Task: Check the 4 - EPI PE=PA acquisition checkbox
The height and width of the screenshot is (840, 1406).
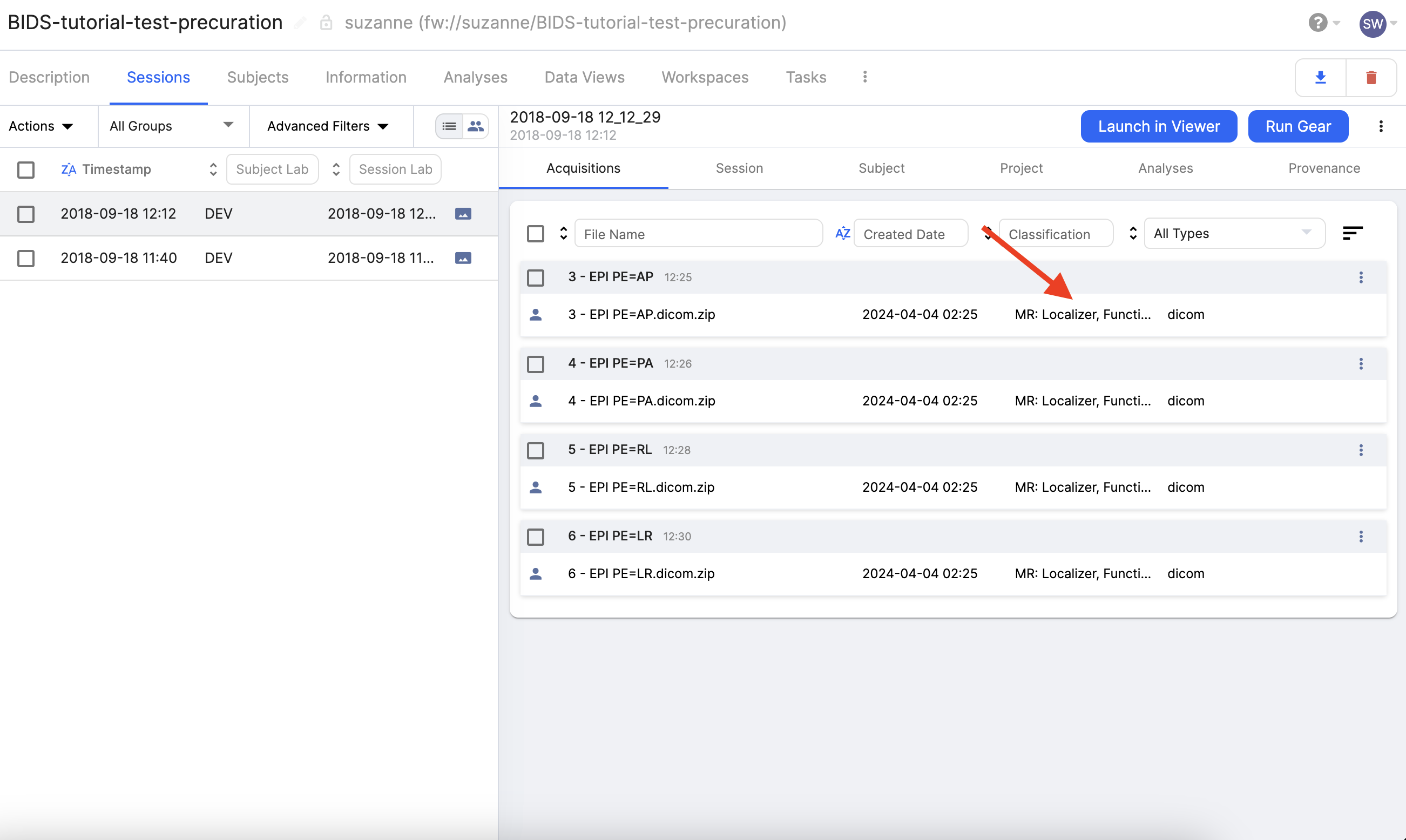Action: [x=536, y=364]
